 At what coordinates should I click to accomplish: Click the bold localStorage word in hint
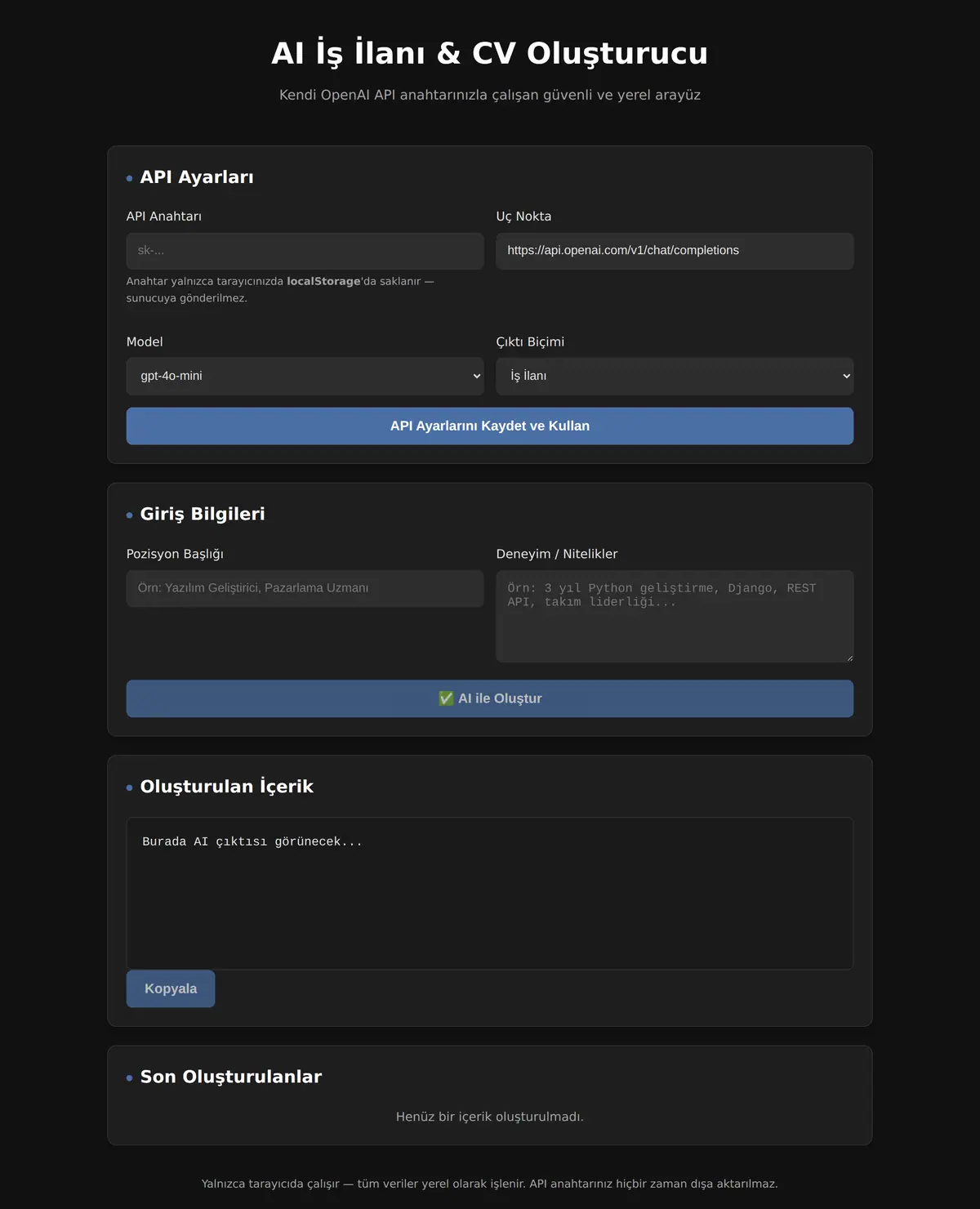(x=323, y=281)
